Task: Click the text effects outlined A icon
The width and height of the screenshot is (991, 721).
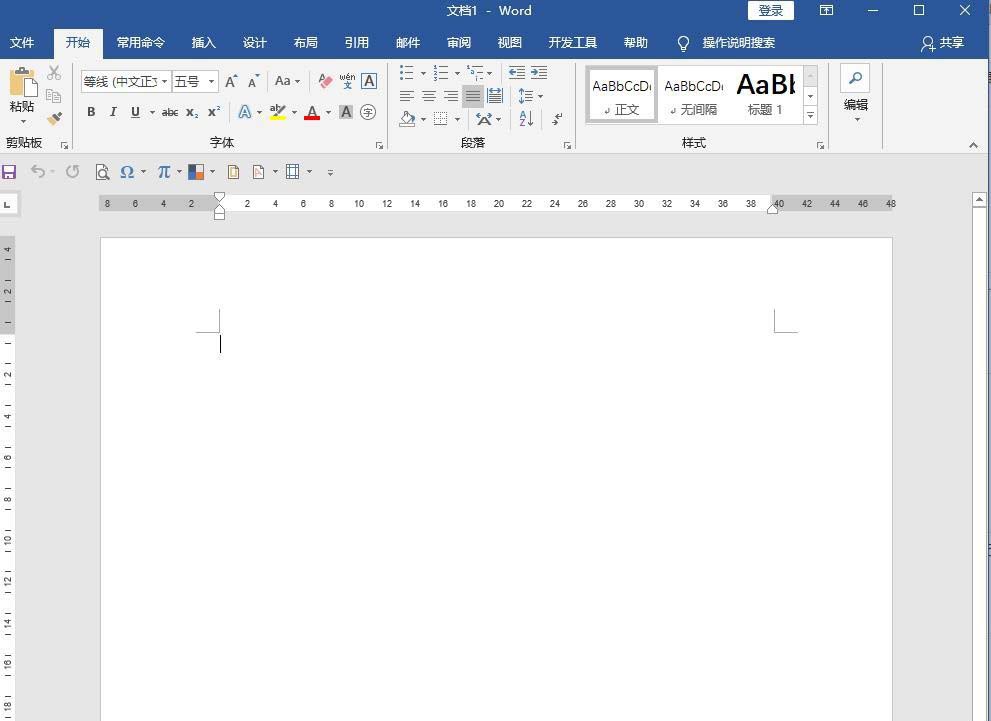Action: tap(245, 112)
